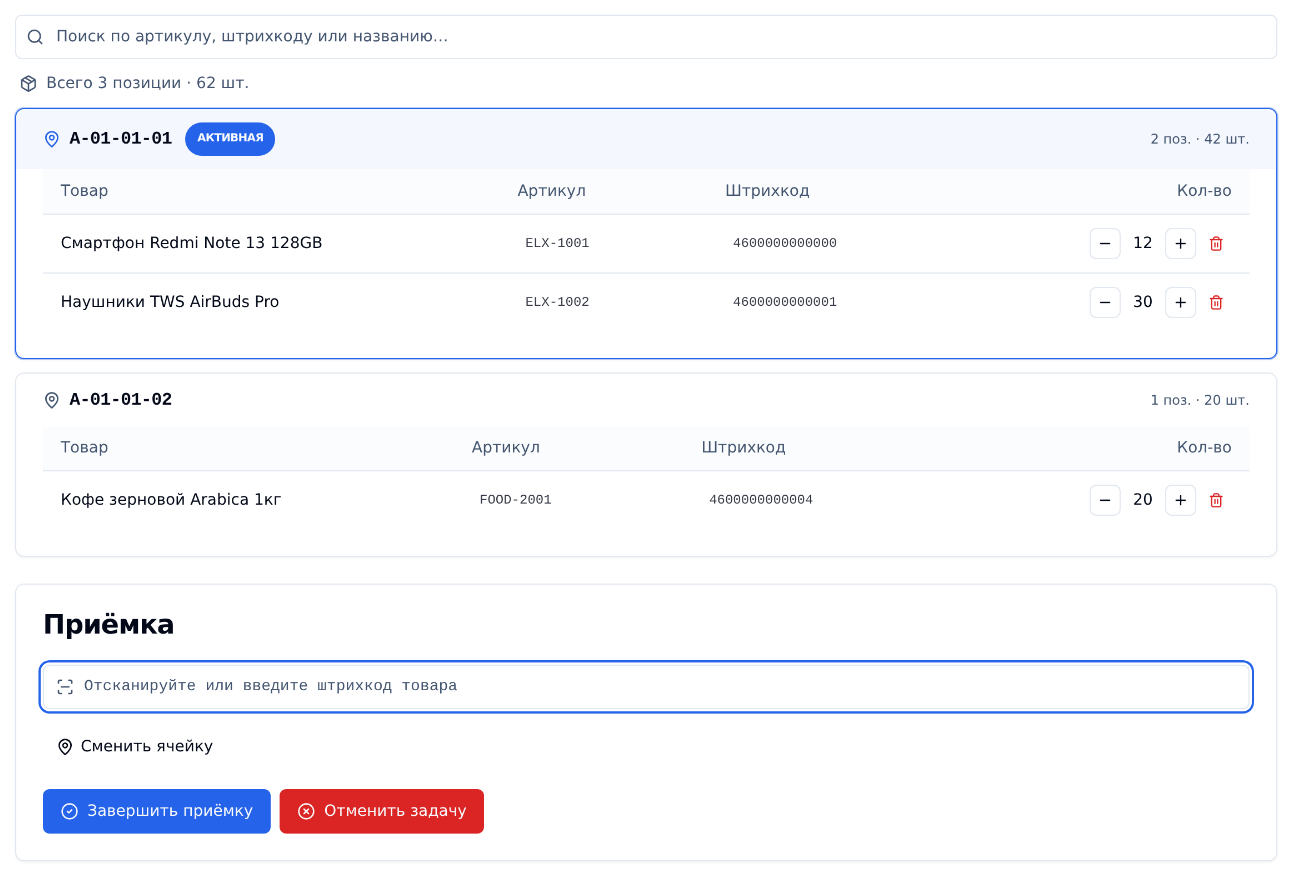Click product name Смартфон Redmi Note 13 128GB
Screen dimensions: 1292x878
point(192,243)
